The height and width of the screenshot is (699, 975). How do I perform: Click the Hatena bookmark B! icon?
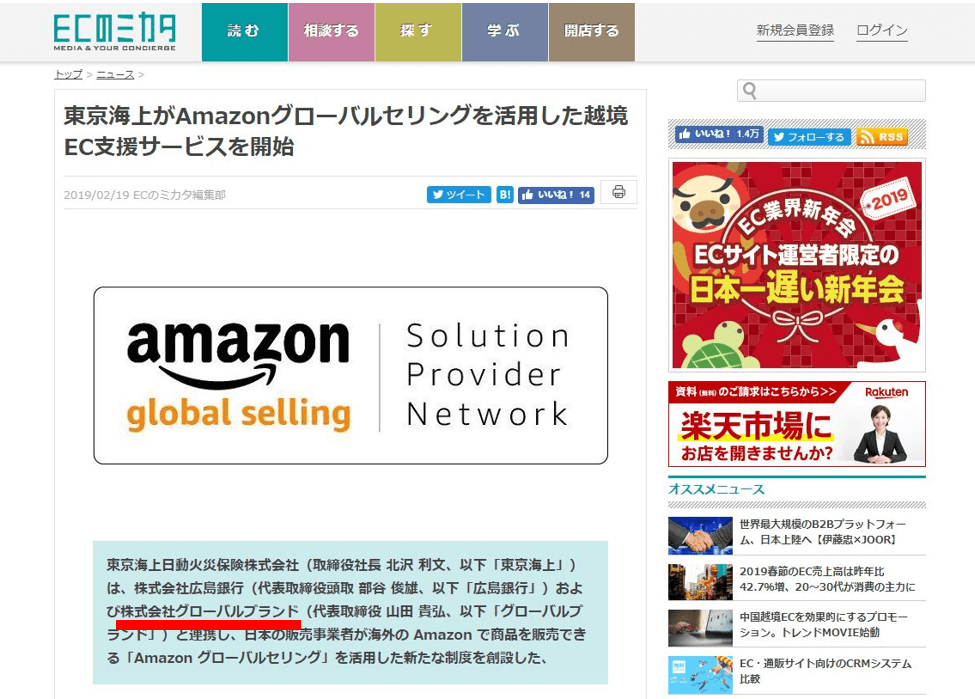pos(505,195)
